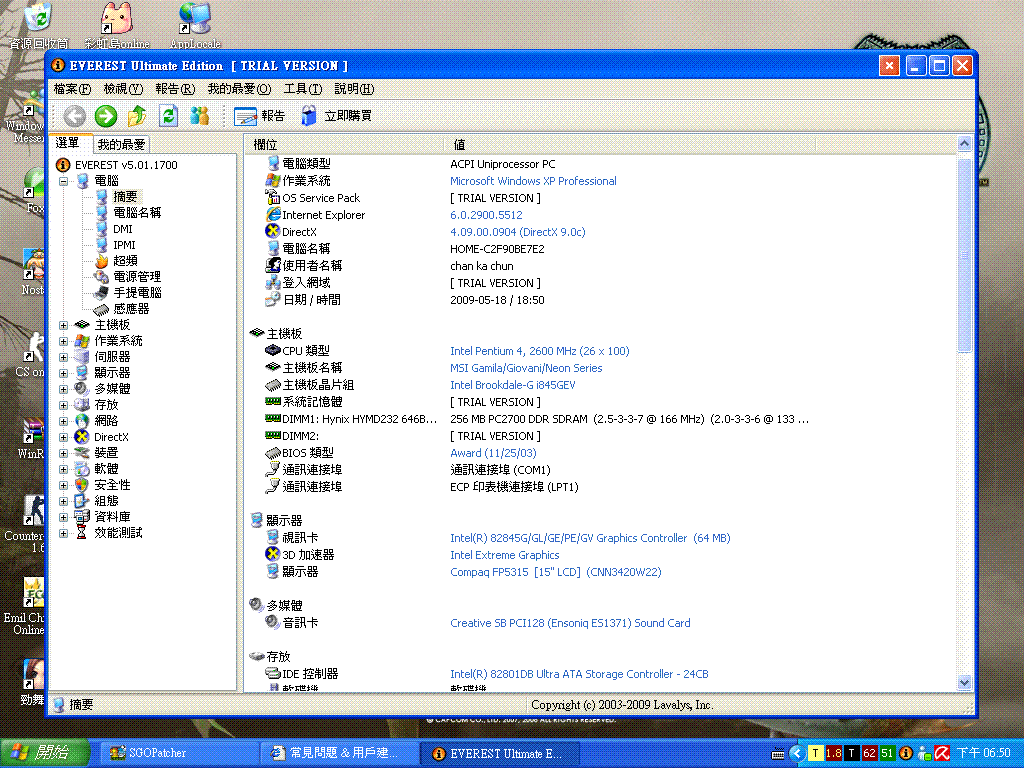Click the green forward arrow toolbar icon

pos(106,116)
